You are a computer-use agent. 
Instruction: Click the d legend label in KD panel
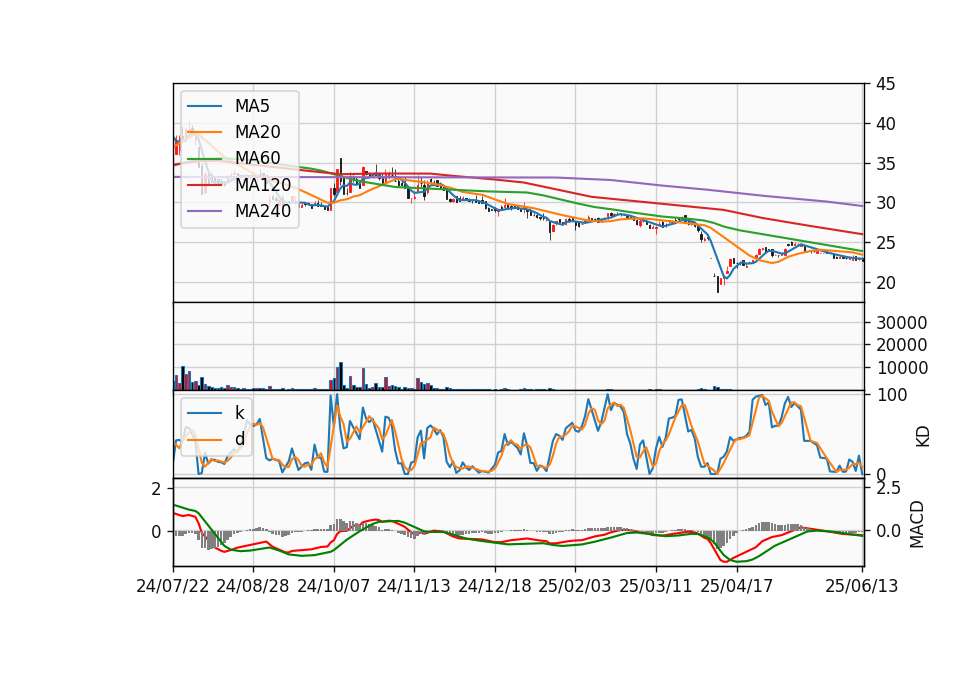tap(239, 439)
